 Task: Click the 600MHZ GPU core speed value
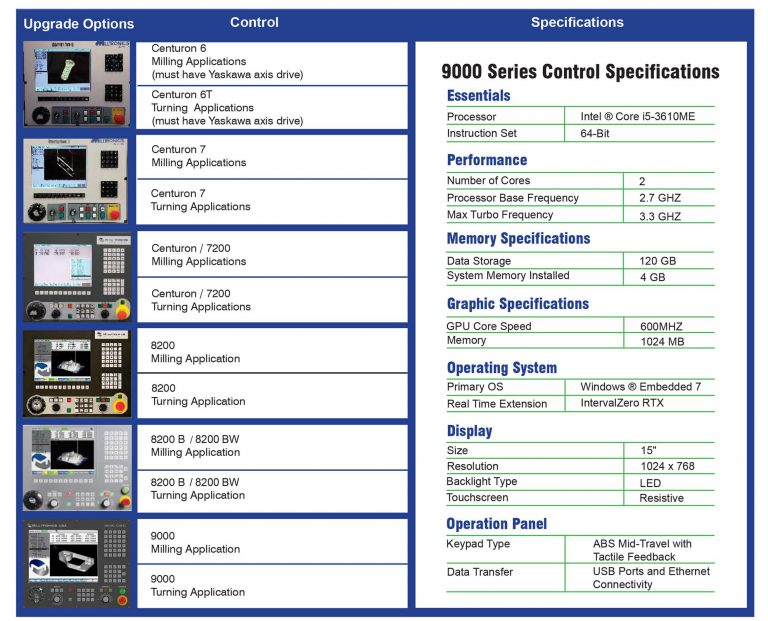click(661, 327)
